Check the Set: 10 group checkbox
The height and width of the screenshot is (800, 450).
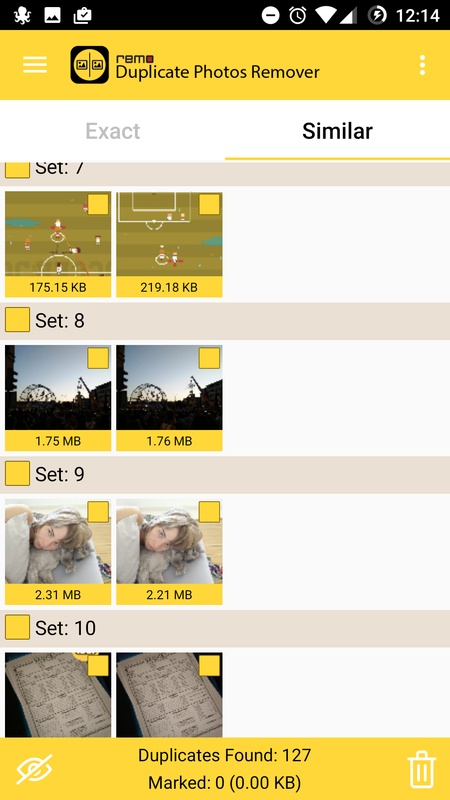pyautogui.click(x=17, y=627)
